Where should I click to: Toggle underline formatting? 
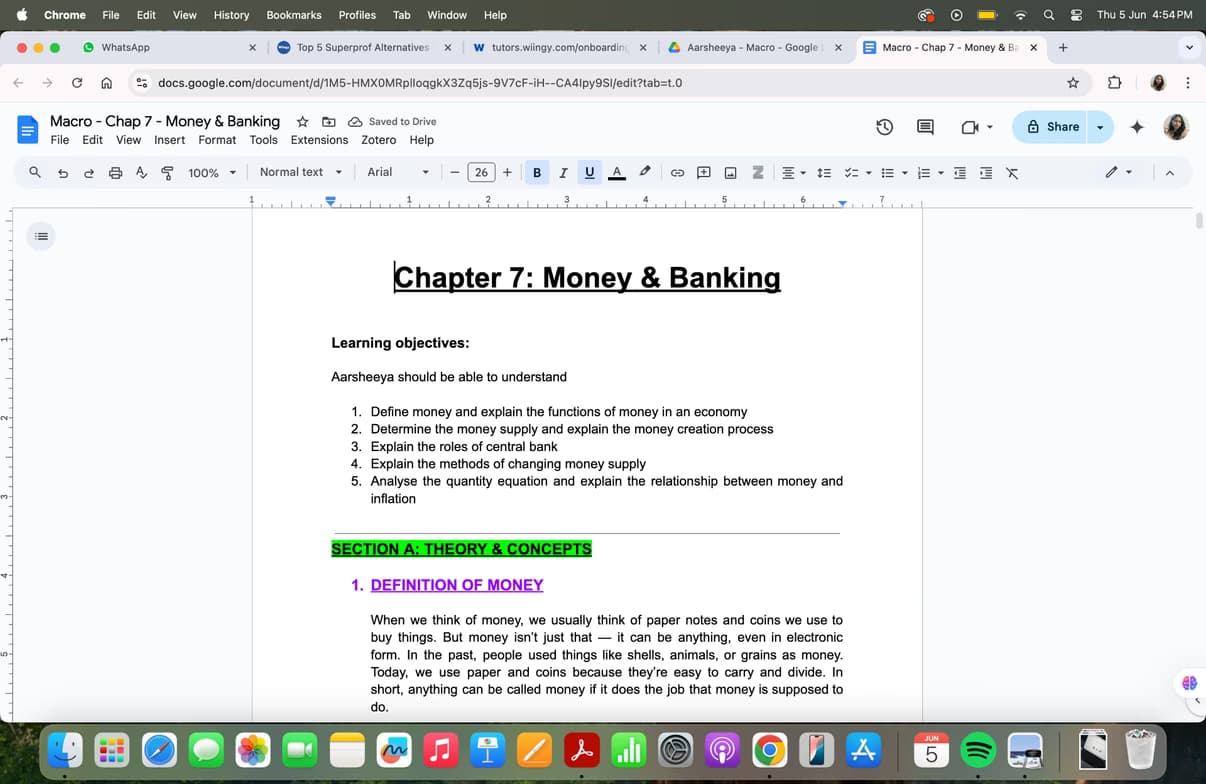point(589,172)
